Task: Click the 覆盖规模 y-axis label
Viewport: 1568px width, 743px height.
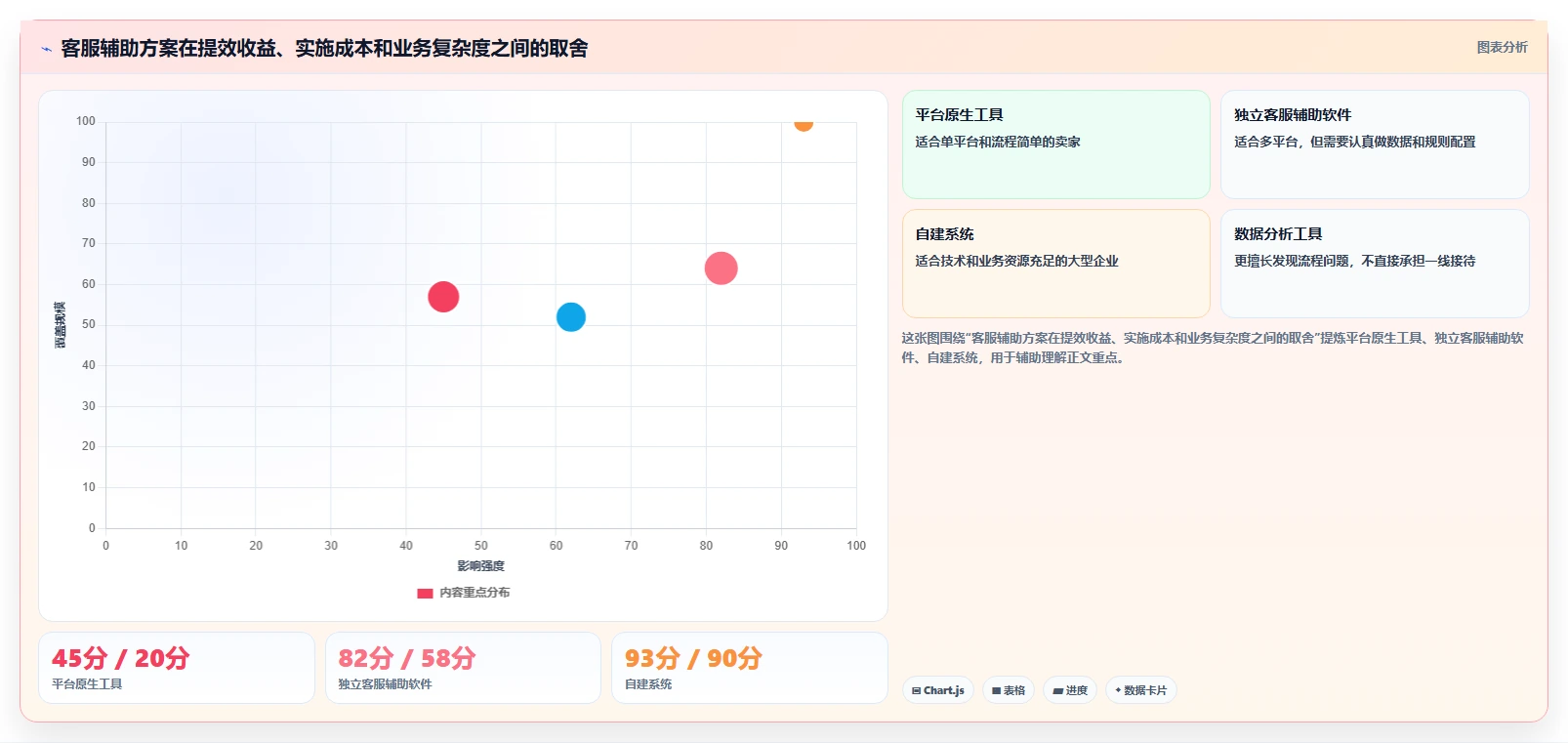Action: coord(61,325)
